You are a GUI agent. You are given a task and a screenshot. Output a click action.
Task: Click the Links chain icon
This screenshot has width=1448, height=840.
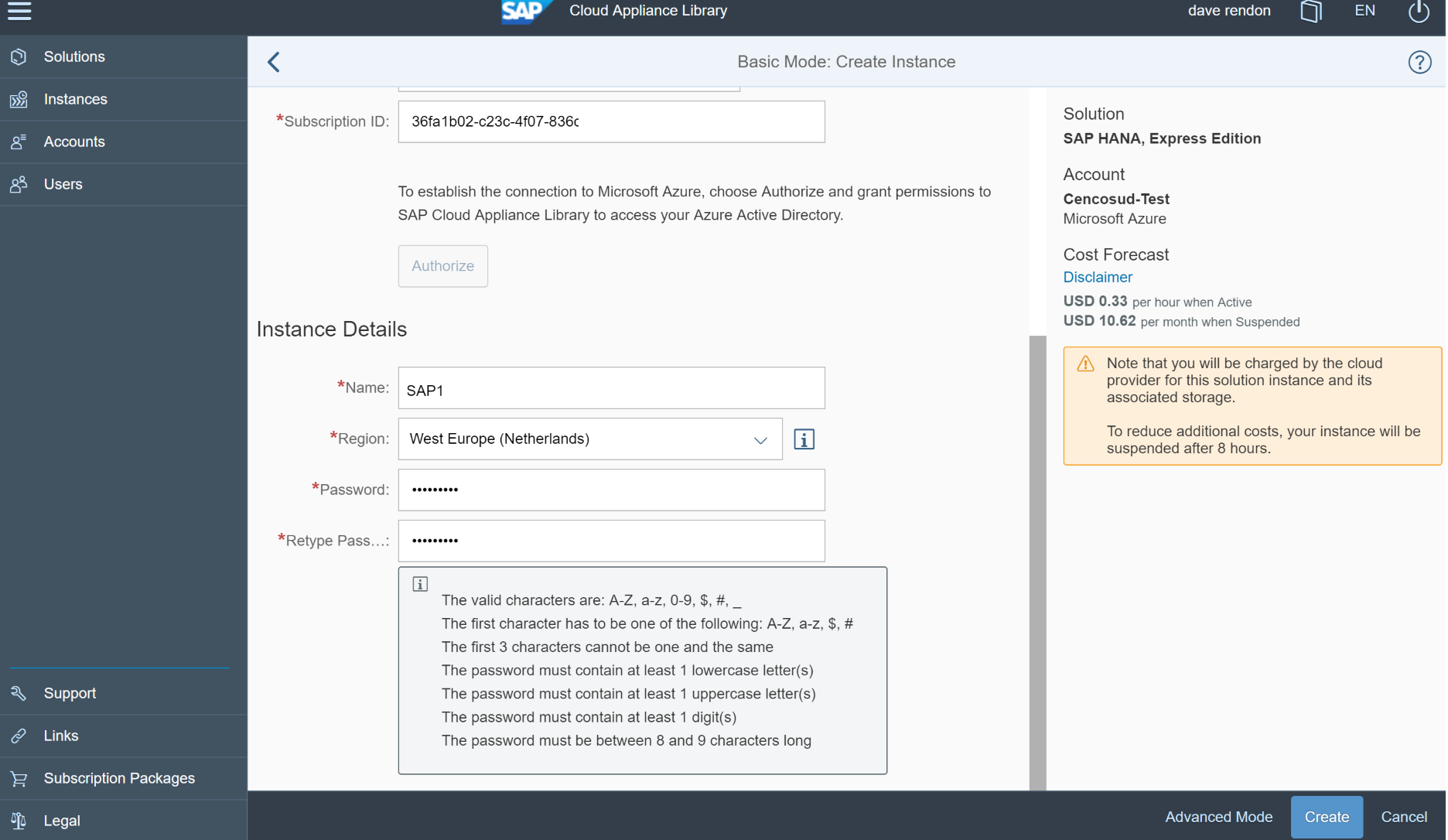(x=19, y=736)
